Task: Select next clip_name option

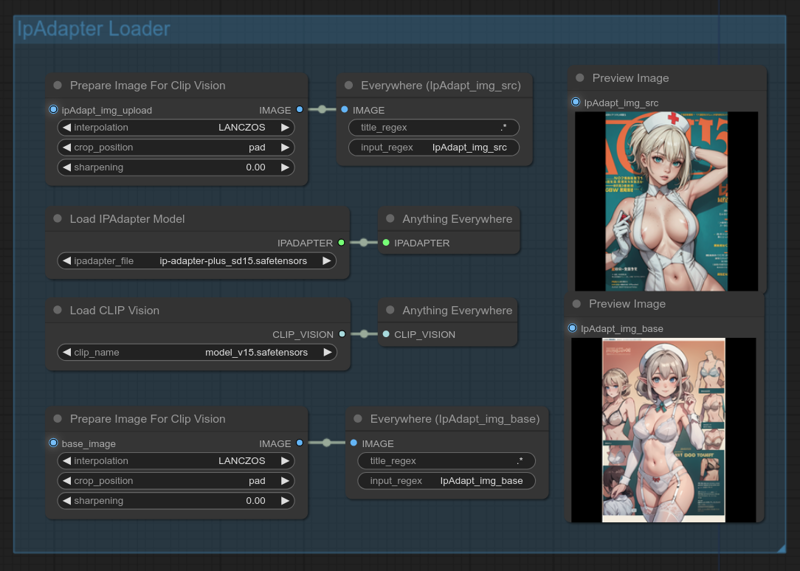Action: tap(327, 352)
